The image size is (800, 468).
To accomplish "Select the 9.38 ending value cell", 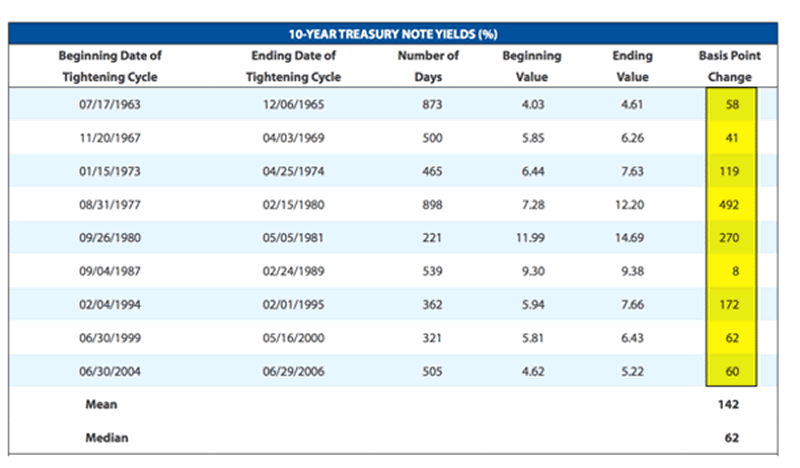I will point(632,271).
